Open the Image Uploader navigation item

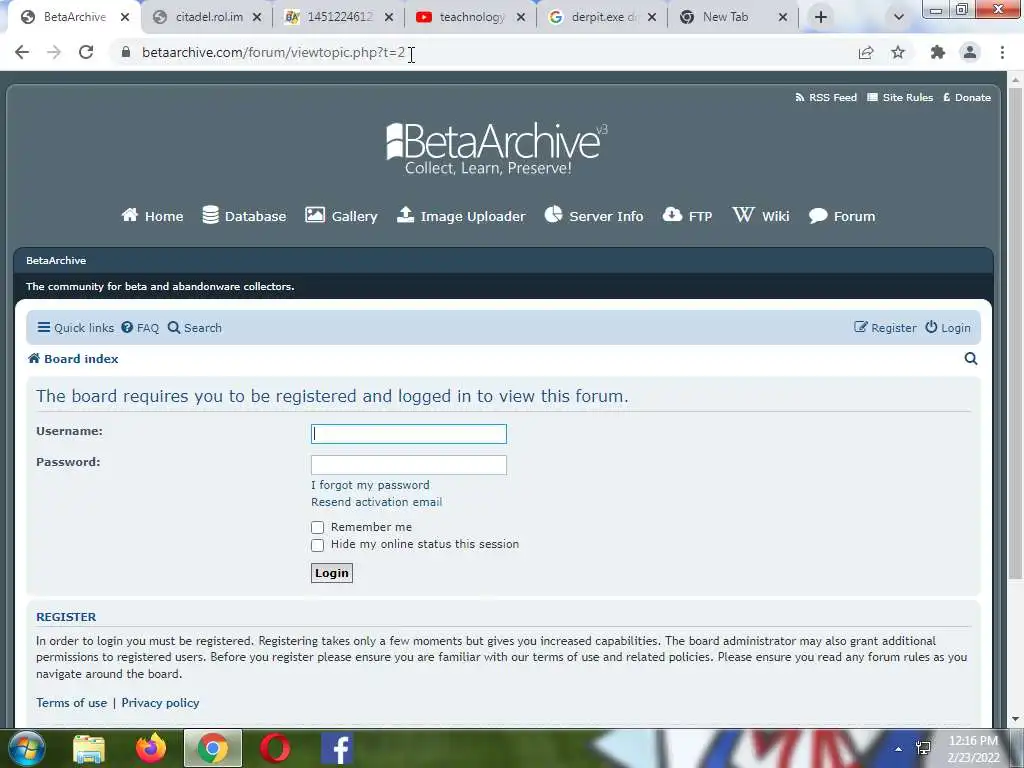(460, 216)
